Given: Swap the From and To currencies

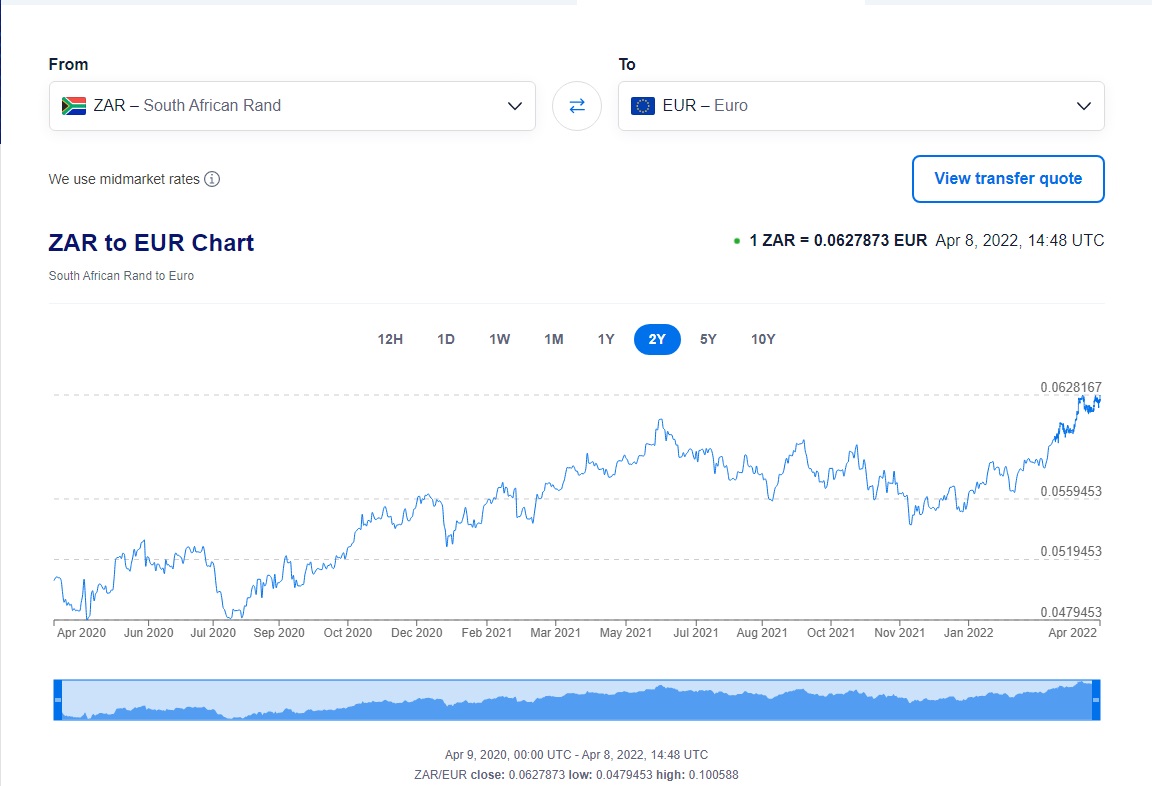Looking at the screenshot, I should (577, 106).
